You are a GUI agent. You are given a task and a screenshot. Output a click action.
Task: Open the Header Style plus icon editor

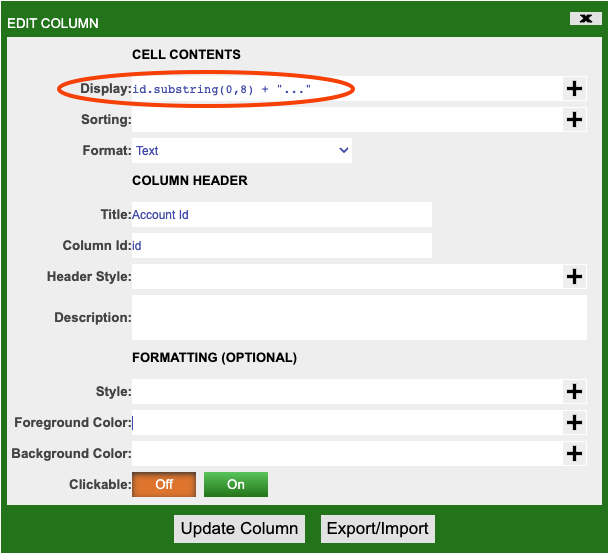(x=574, y=277)
